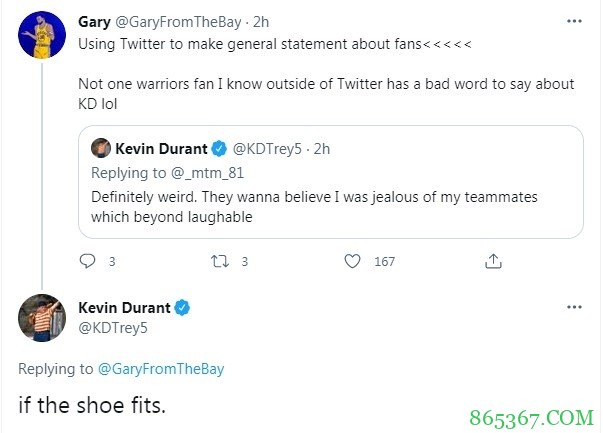Image resolution: width=603 pixels, height=433 pixels.
Task: Share Gary's tweet via share icon
Action: point(492,262)
